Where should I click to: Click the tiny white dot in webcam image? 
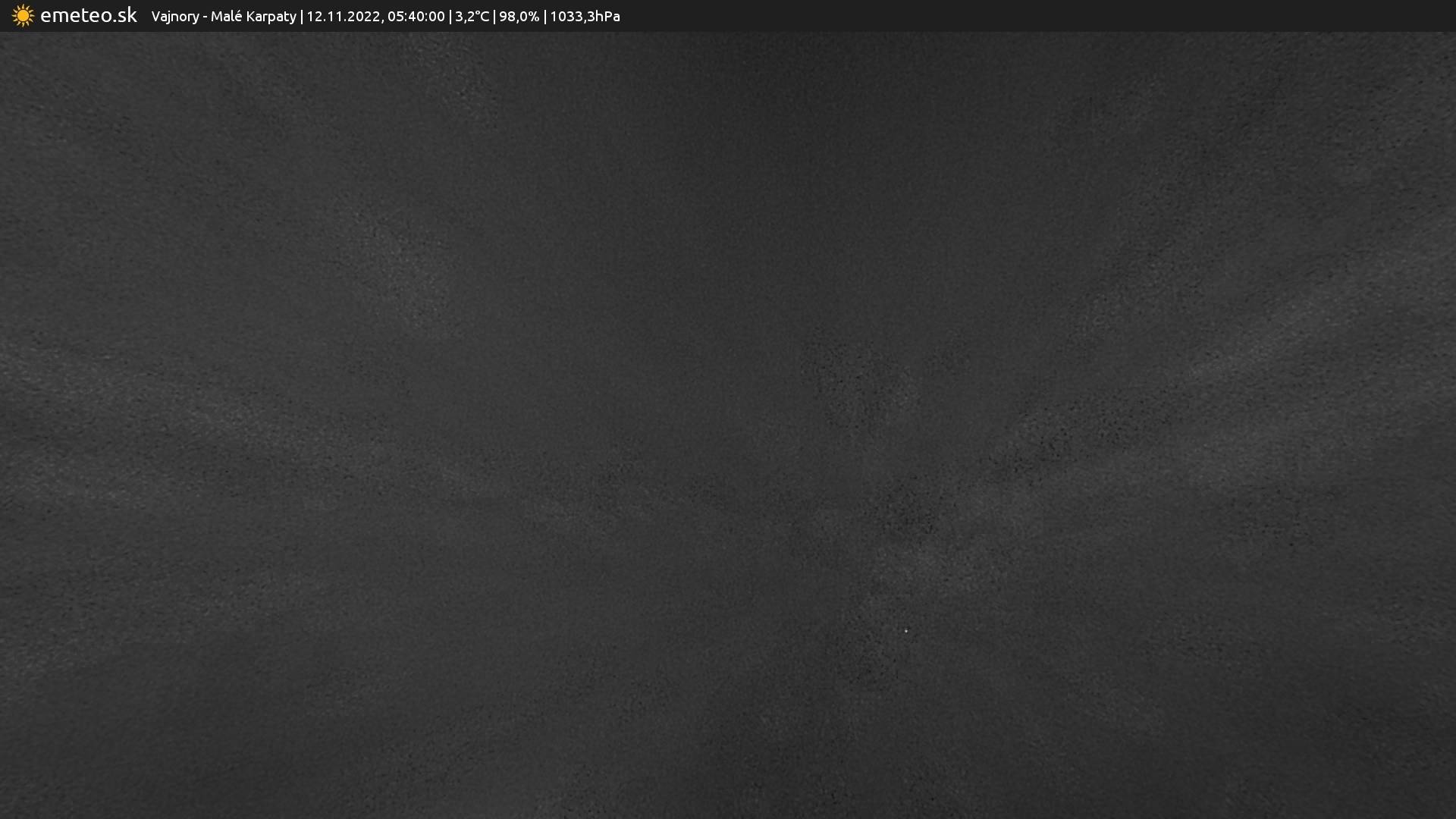click(x=905, y=631)
